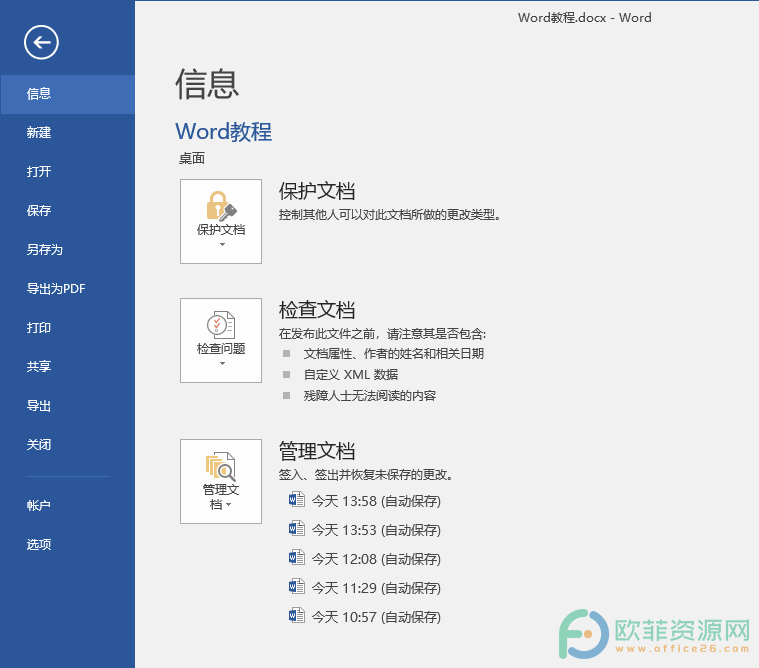Open 帐户 from the sidebar
Screen dimensions: 759x668
tap(68, 505)
